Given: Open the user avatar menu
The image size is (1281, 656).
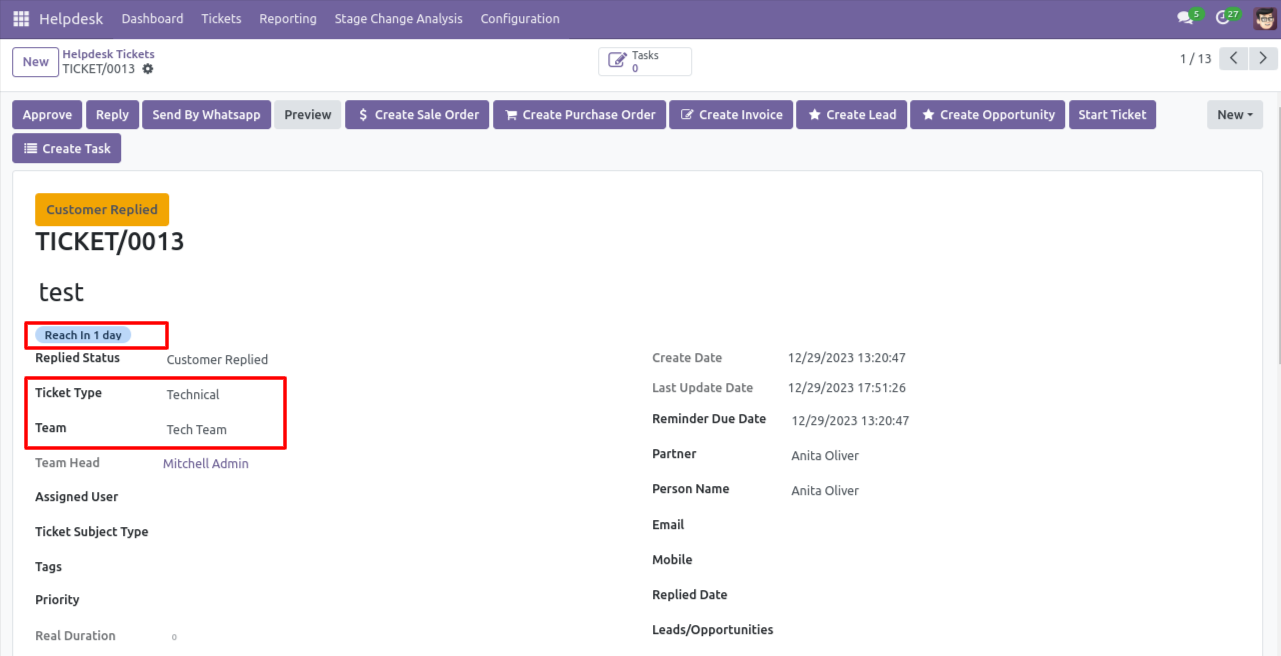Looking at the screenshot, I should pyautogui.click(x=1265, y=18).
